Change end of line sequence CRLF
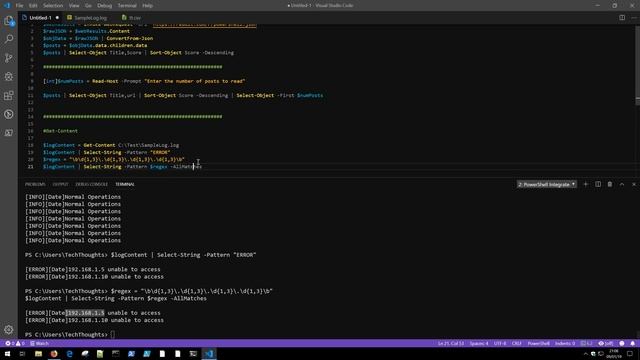Screen dimensions: 640x360 pos(516,343)
